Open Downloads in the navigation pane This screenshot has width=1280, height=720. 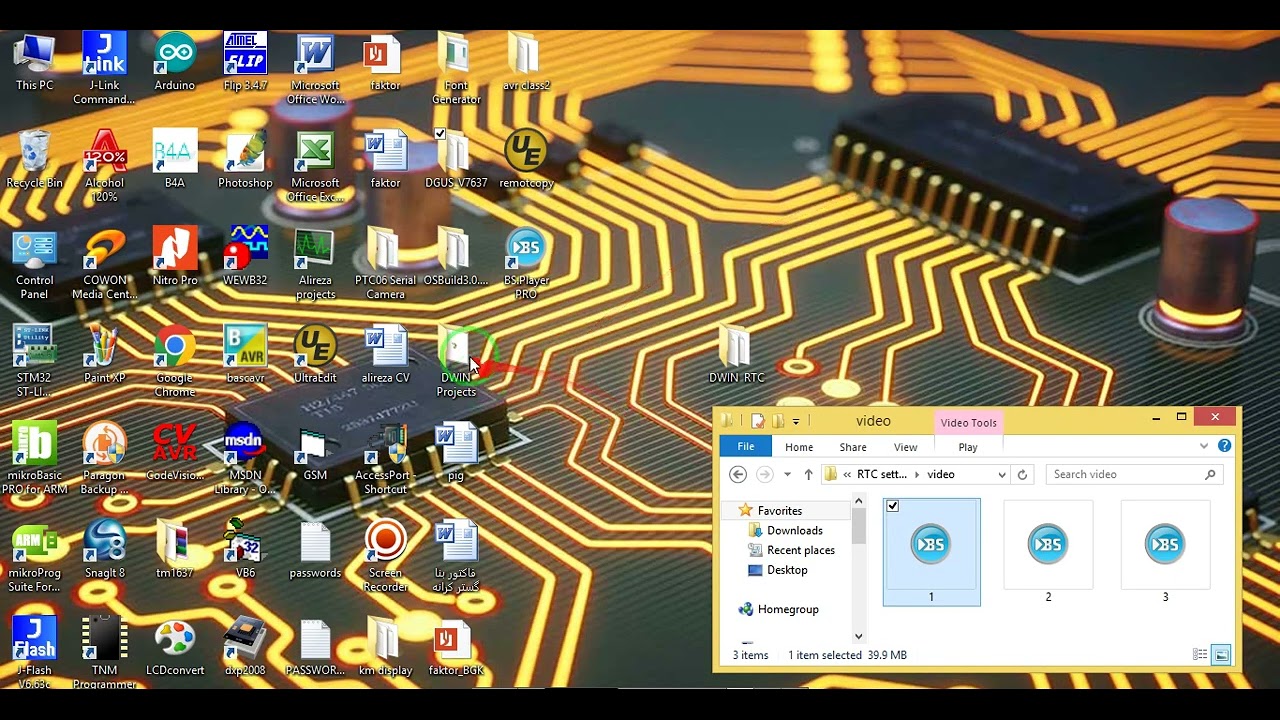[x=785, y=531]
